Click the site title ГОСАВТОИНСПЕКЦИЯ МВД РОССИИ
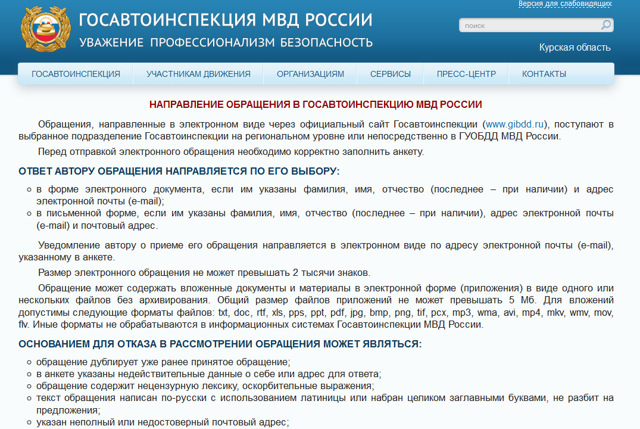This screenshot has width=640, height=429. pos(225,20)
